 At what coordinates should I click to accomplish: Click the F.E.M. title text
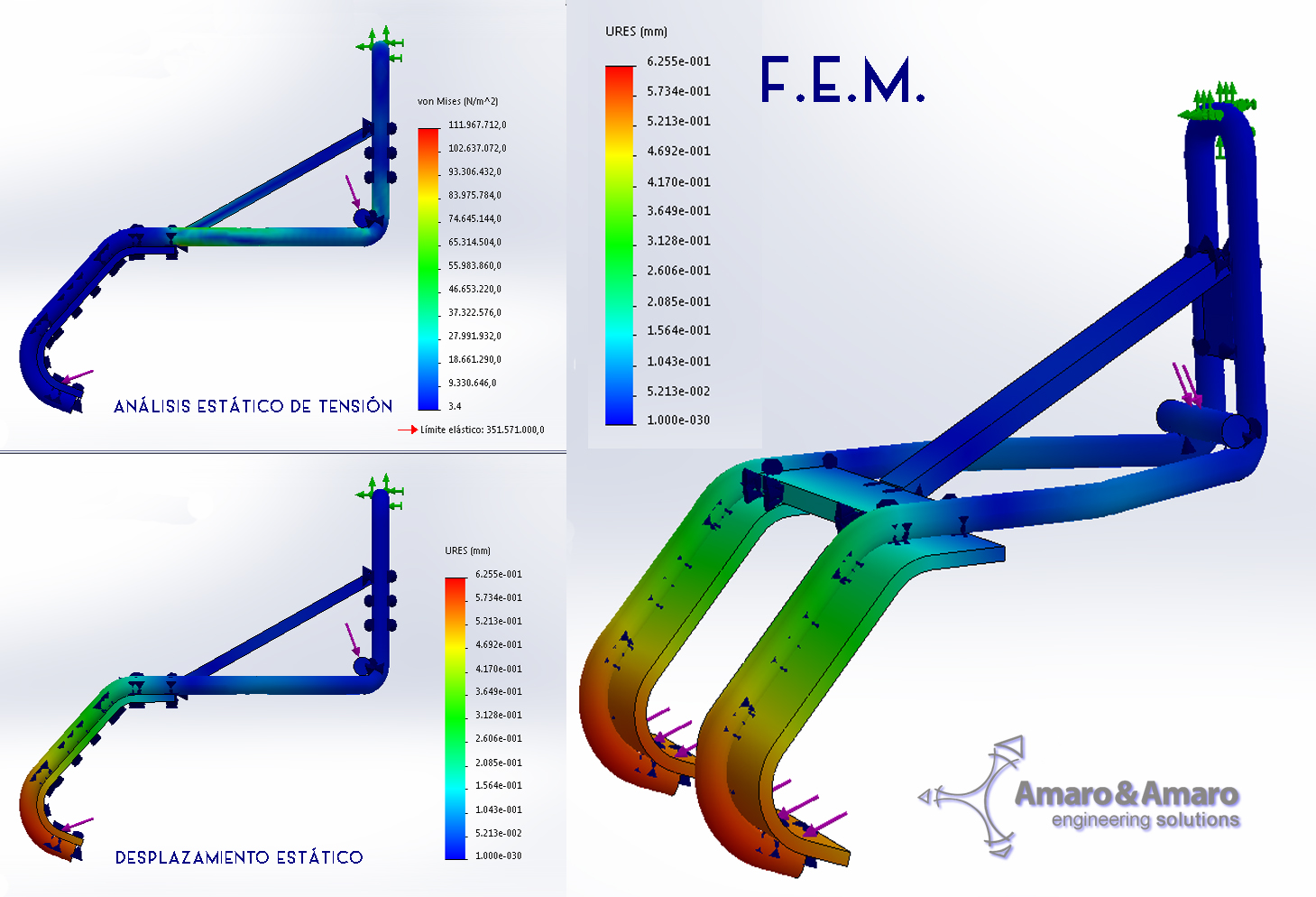coord(842,80)
